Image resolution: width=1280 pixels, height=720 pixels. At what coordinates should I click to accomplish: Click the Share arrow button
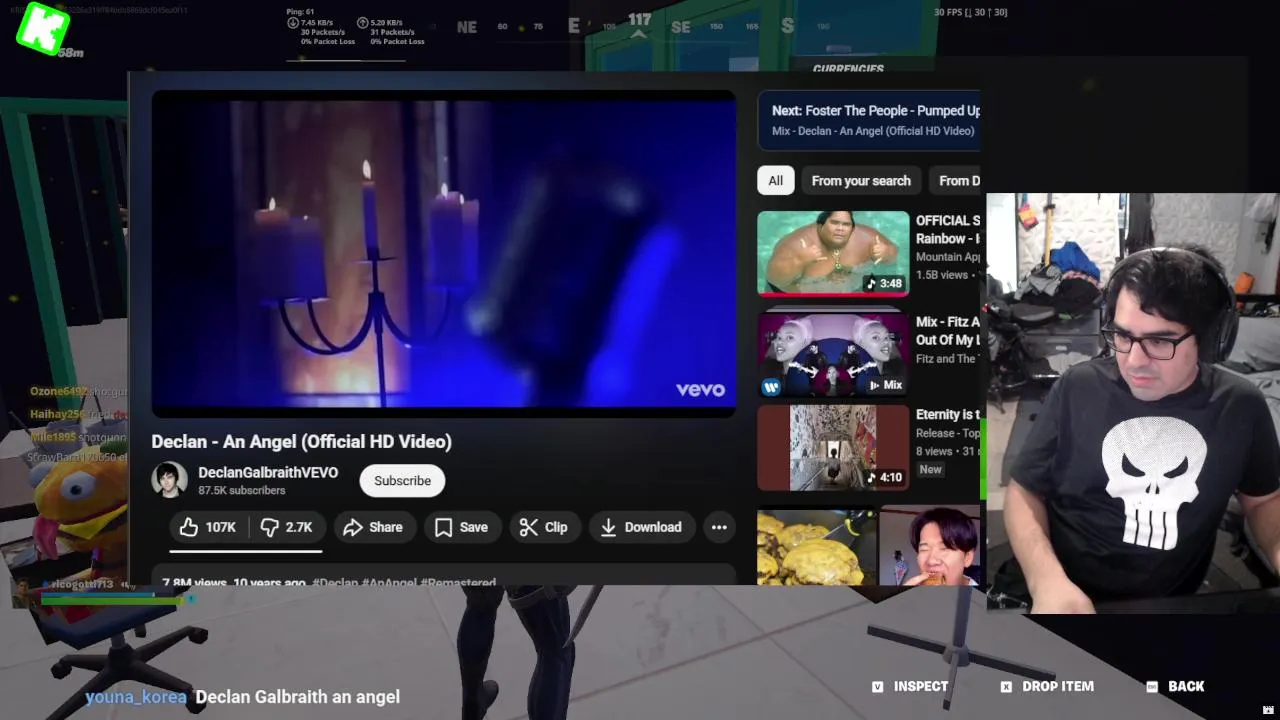tap(373, 527)
